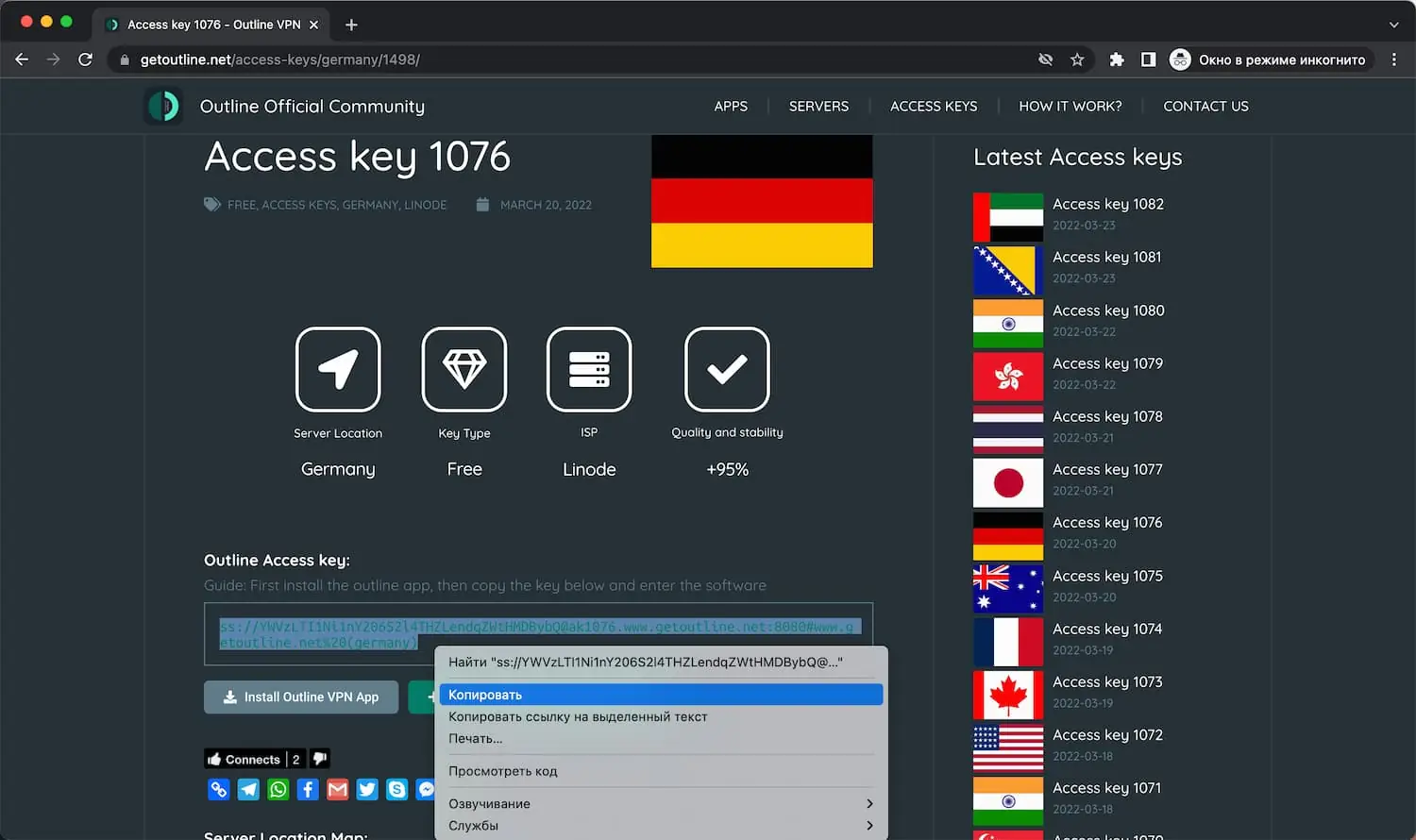Close the Access key 1076 tab
Screen dimensions: 1416x840
(x=314, y=25)
